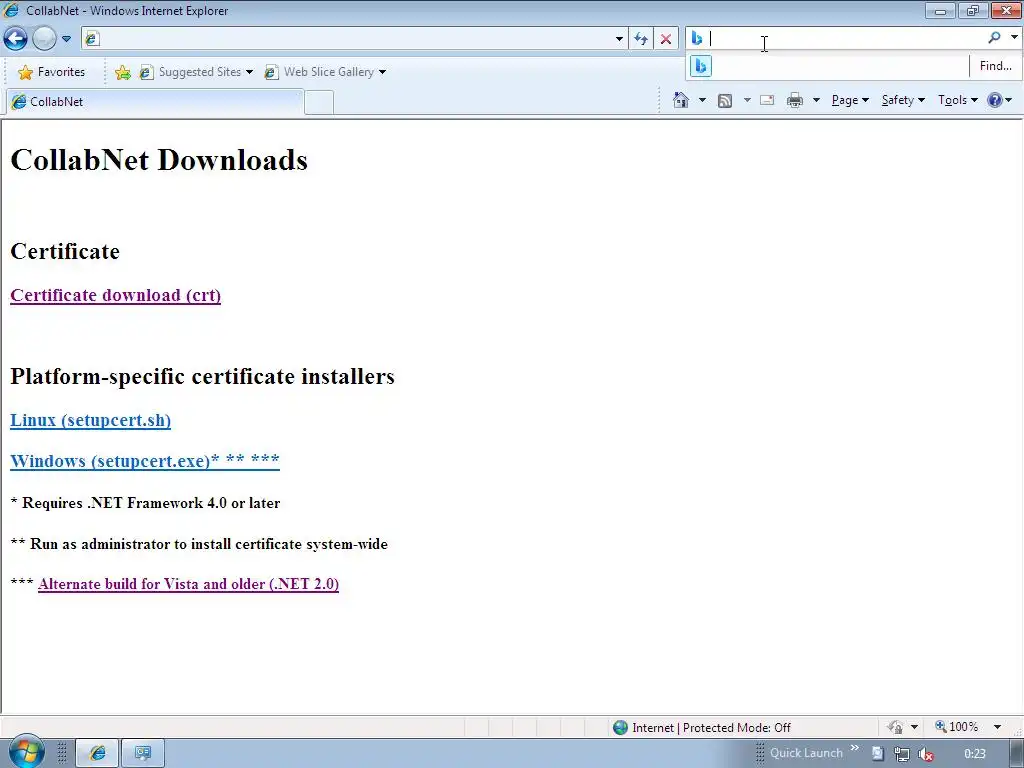1024x768 pixels.
Task: Follow the Certificate download (crt) link
Action: 116,295
